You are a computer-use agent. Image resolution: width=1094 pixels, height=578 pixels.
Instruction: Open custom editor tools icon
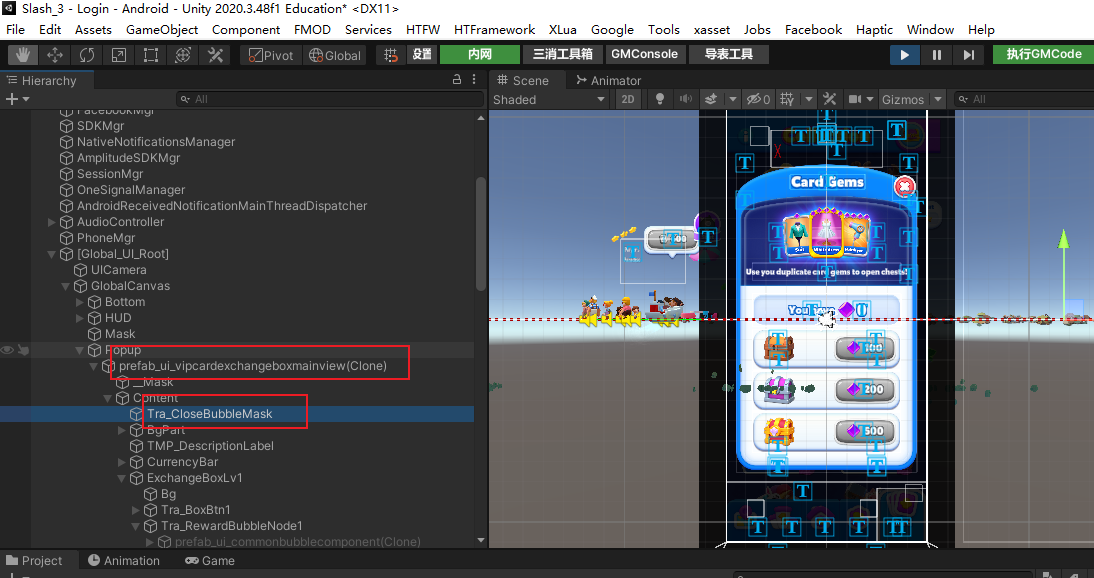(x=215, y=54)
